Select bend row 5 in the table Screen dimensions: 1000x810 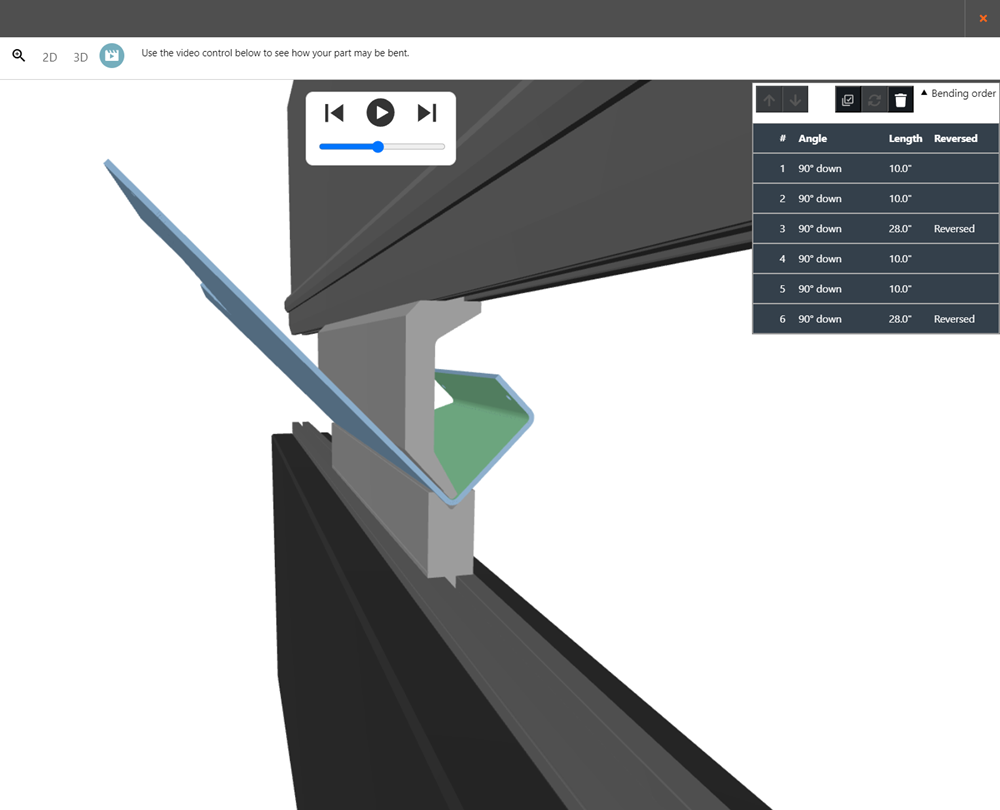(x=876, y=288)
